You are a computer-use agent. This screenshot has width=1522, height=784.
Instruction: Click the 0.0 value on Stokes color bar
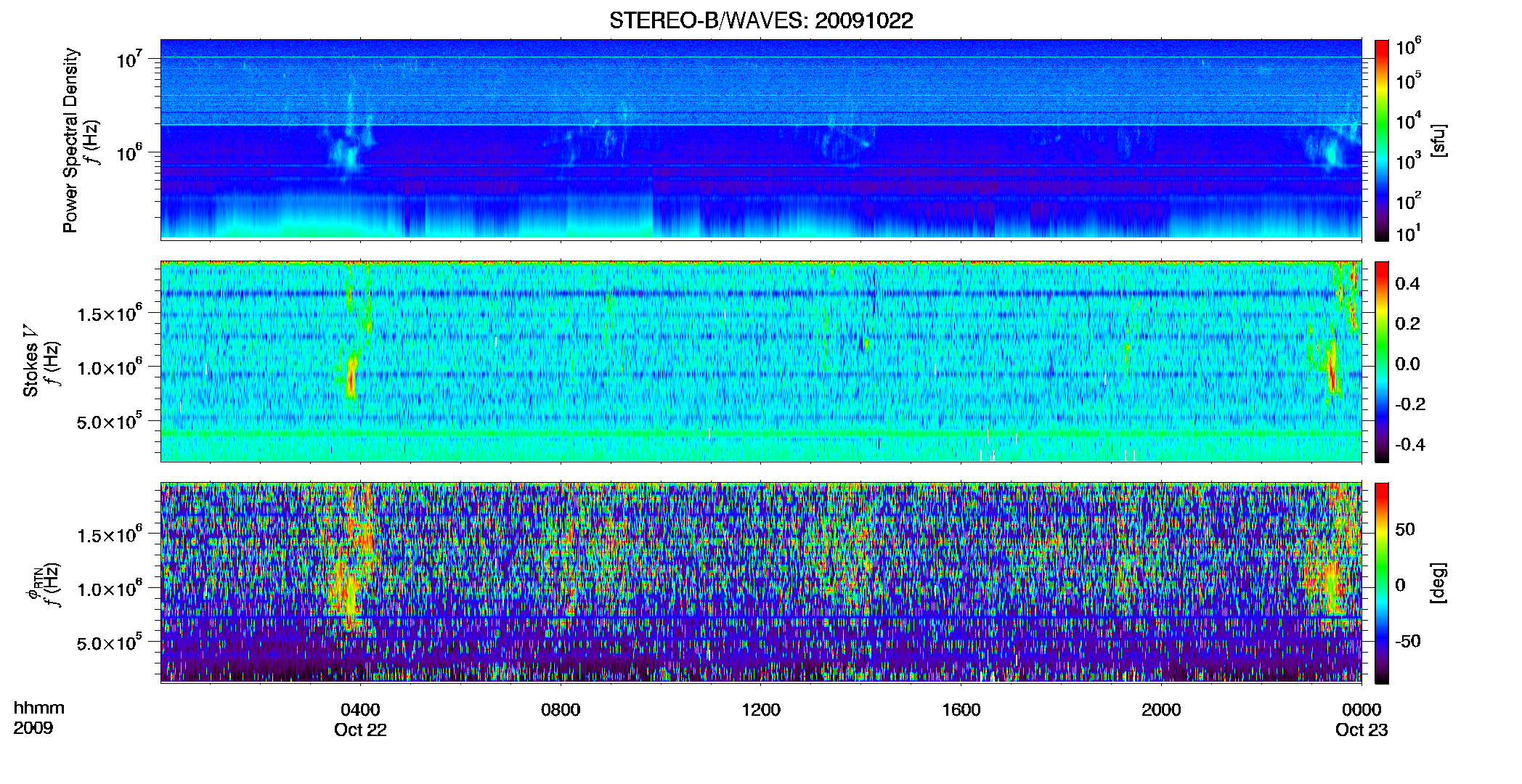(x=1407, y=364)
